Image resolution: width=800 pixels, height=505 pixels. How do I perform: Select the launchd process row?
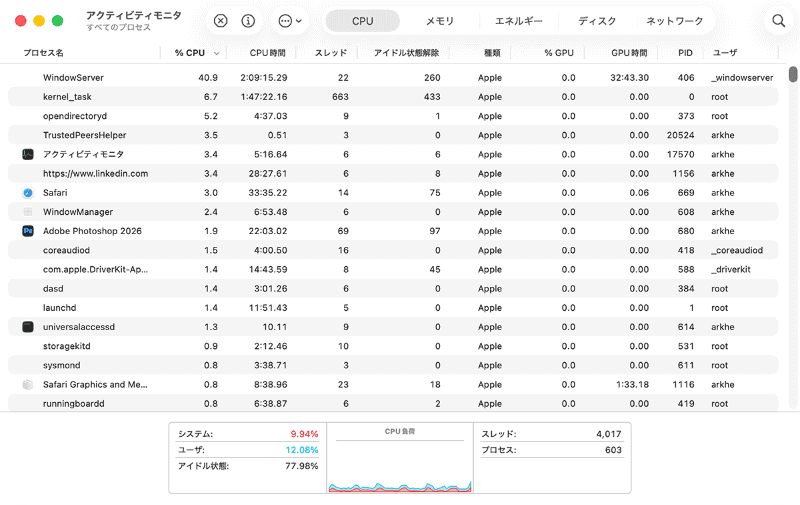tap(393, 308)
